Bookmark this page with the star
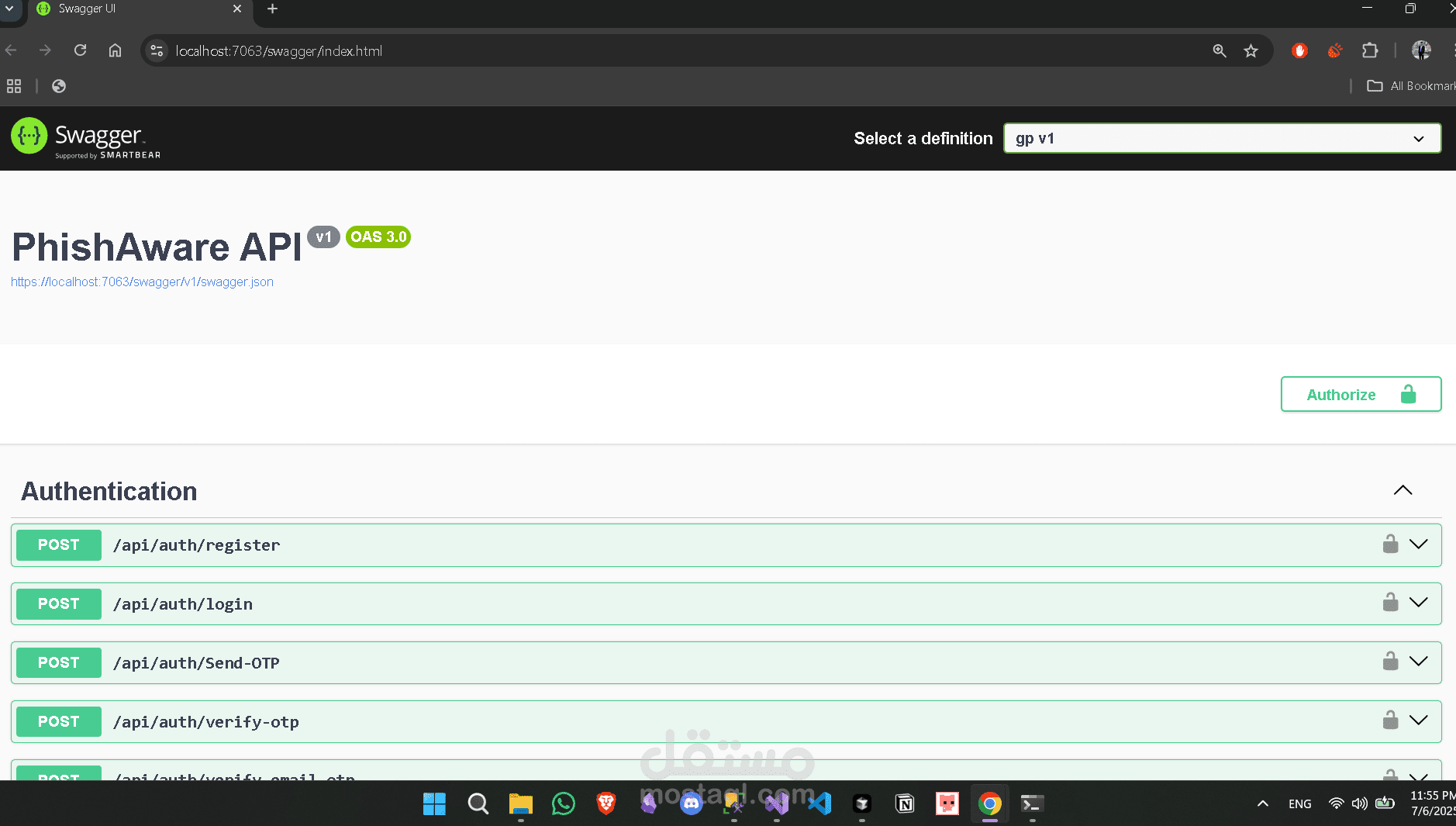 point(1251,50)
